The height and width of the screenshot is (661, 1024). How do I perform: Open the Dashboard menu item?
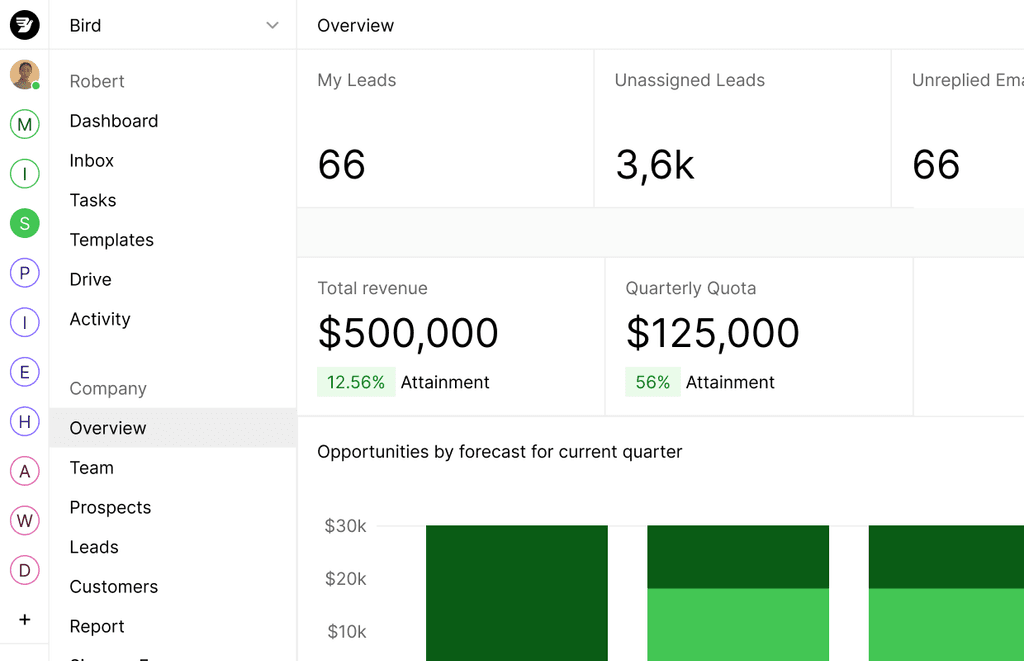pos(113,121)
